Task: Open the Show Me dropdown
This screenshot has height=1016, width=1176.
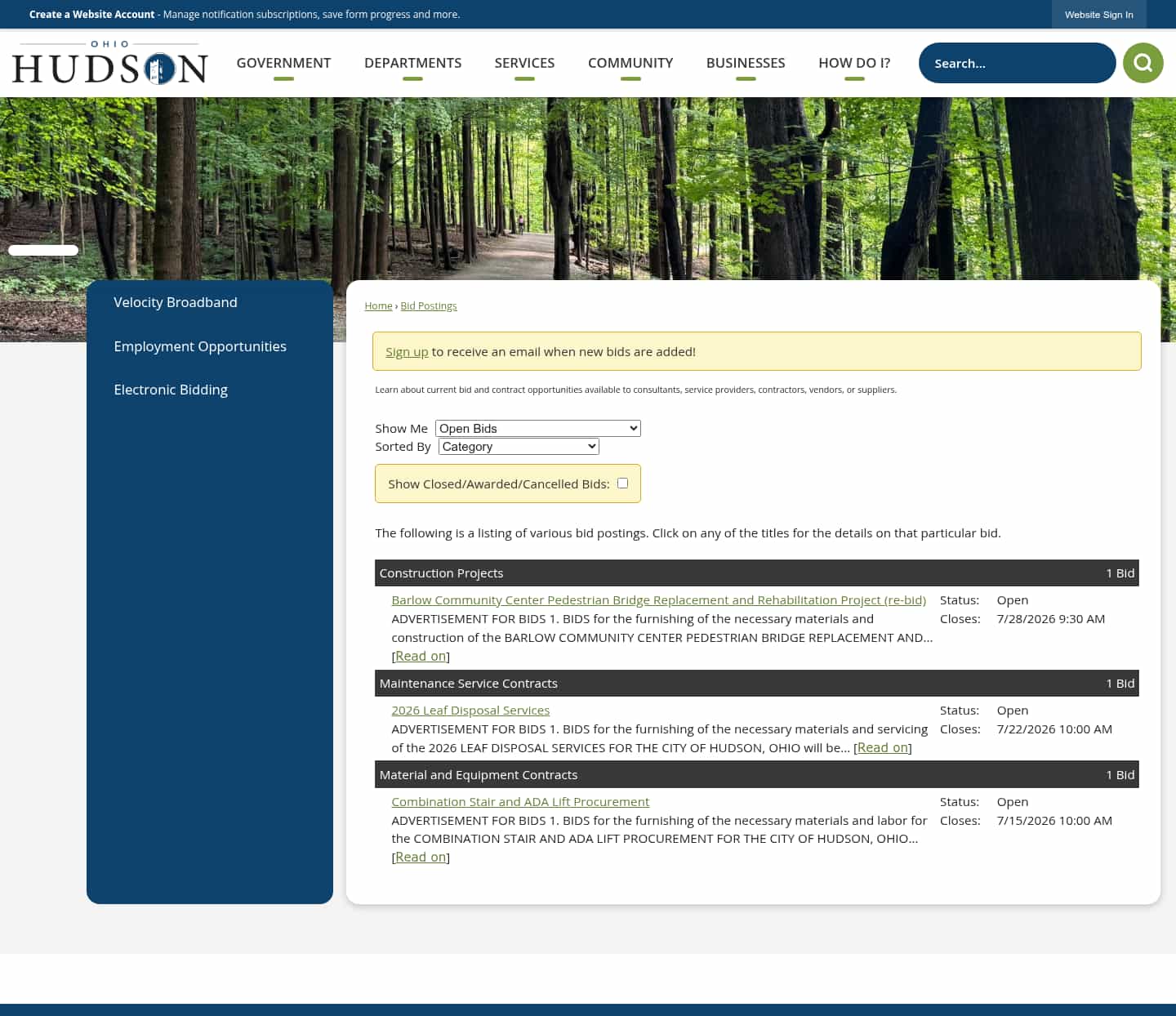Action: point(537,429)
